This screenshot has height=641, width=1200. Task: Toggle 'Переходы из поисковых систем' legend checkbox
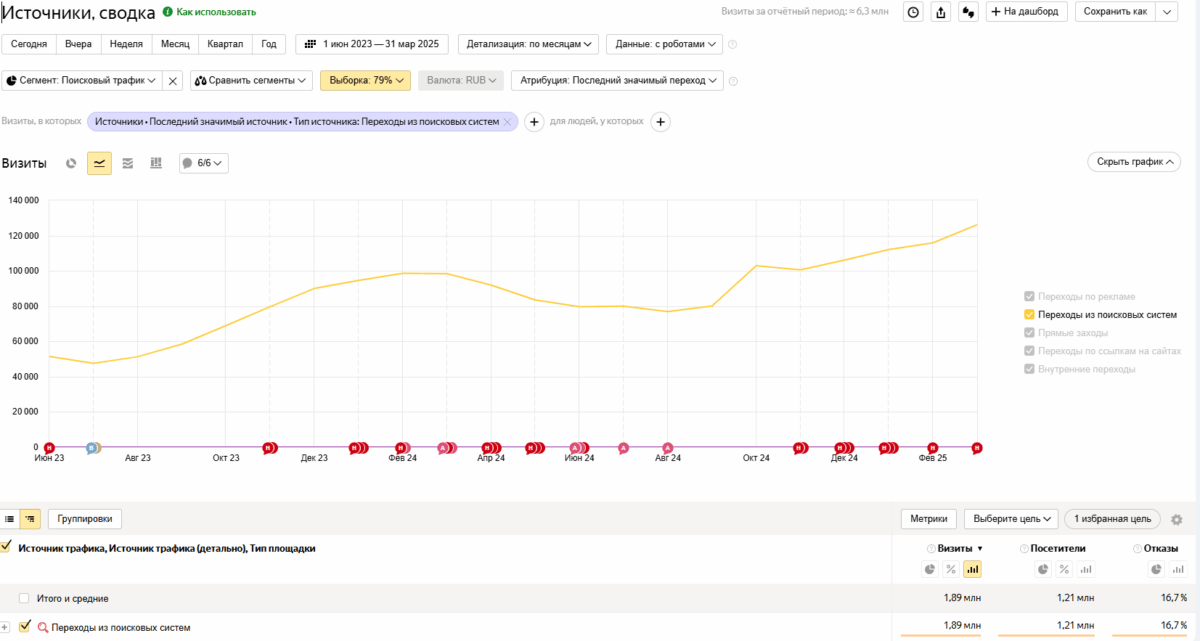pyautogui.click(x=1029, y=315)
